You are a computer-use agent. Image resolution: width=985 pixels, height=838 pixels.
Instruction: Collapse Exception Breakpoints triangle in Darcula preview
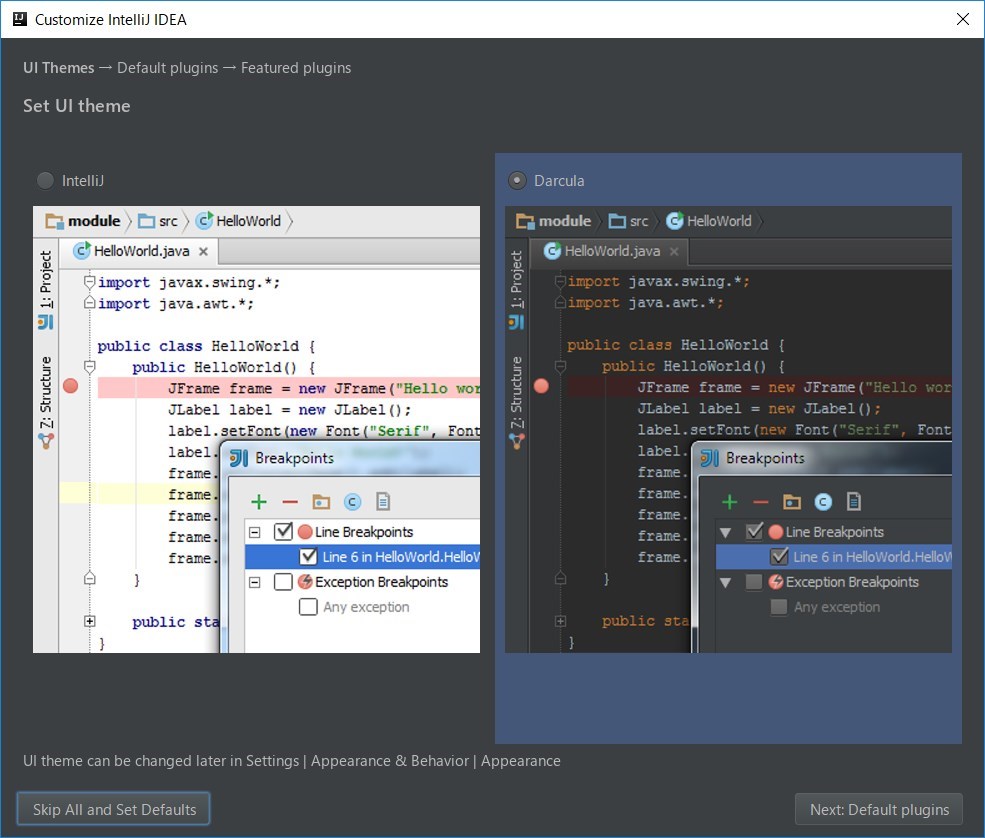tap(726, 583)
